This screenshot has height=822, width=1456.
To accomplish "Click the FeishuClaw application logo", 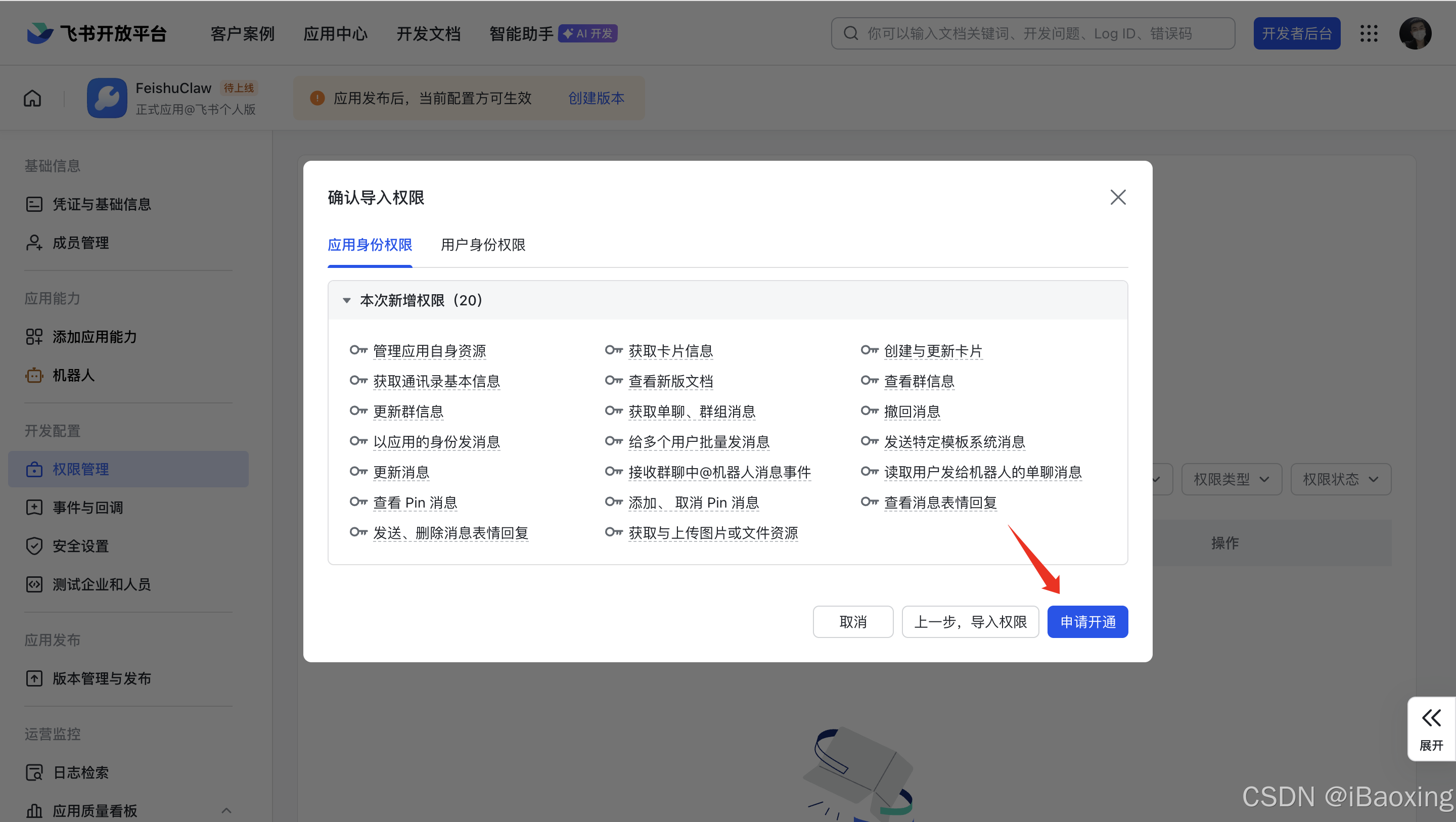I will click(107, 98).
